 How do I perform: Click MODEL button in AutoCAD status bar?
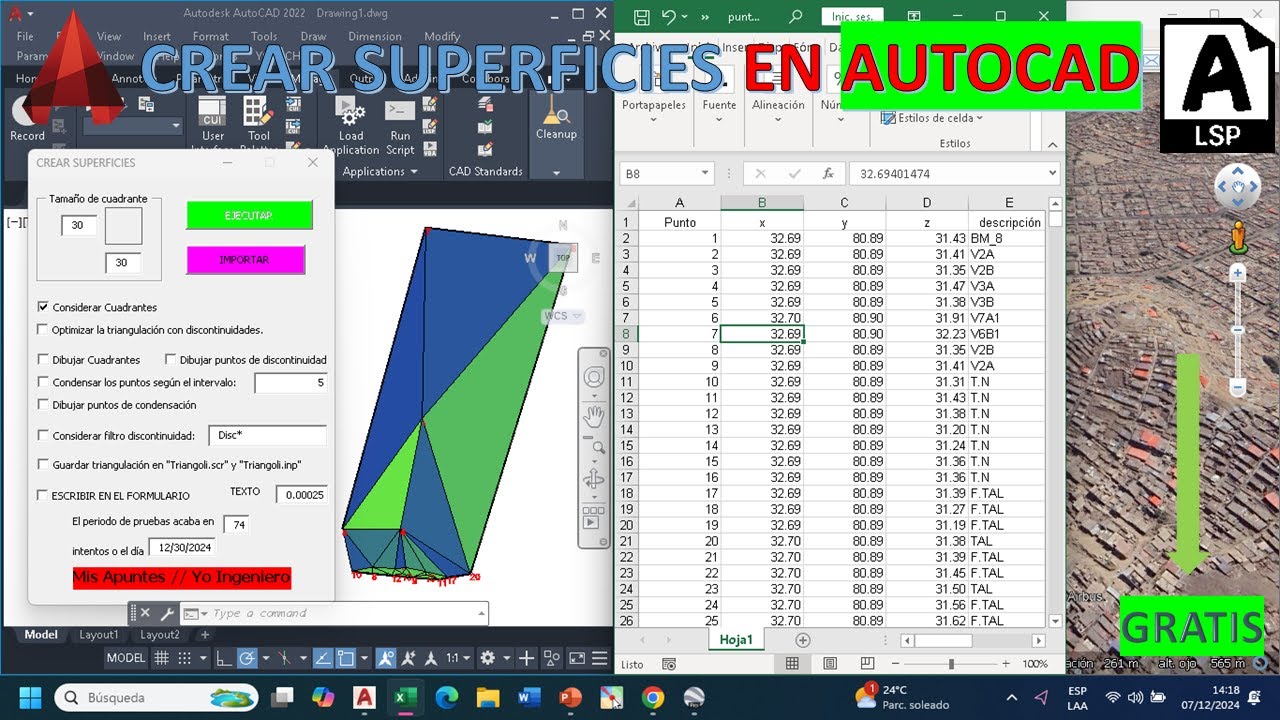[x=126, y=658]
